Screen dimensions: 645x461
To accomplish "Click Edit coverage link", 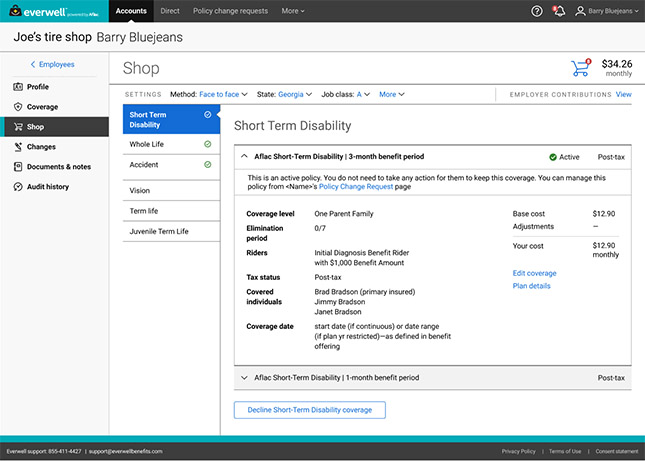I will coord(534,273).
